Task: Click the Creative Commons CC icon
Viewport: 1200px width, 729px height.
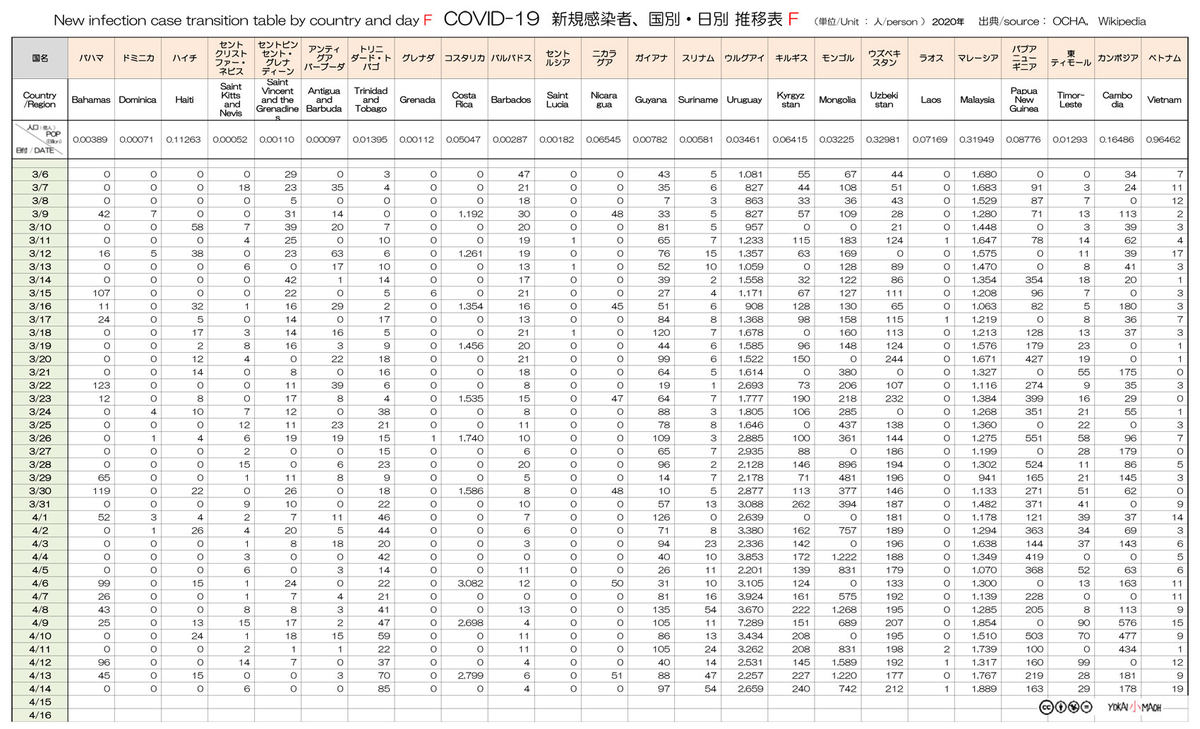Action: 1046,707
